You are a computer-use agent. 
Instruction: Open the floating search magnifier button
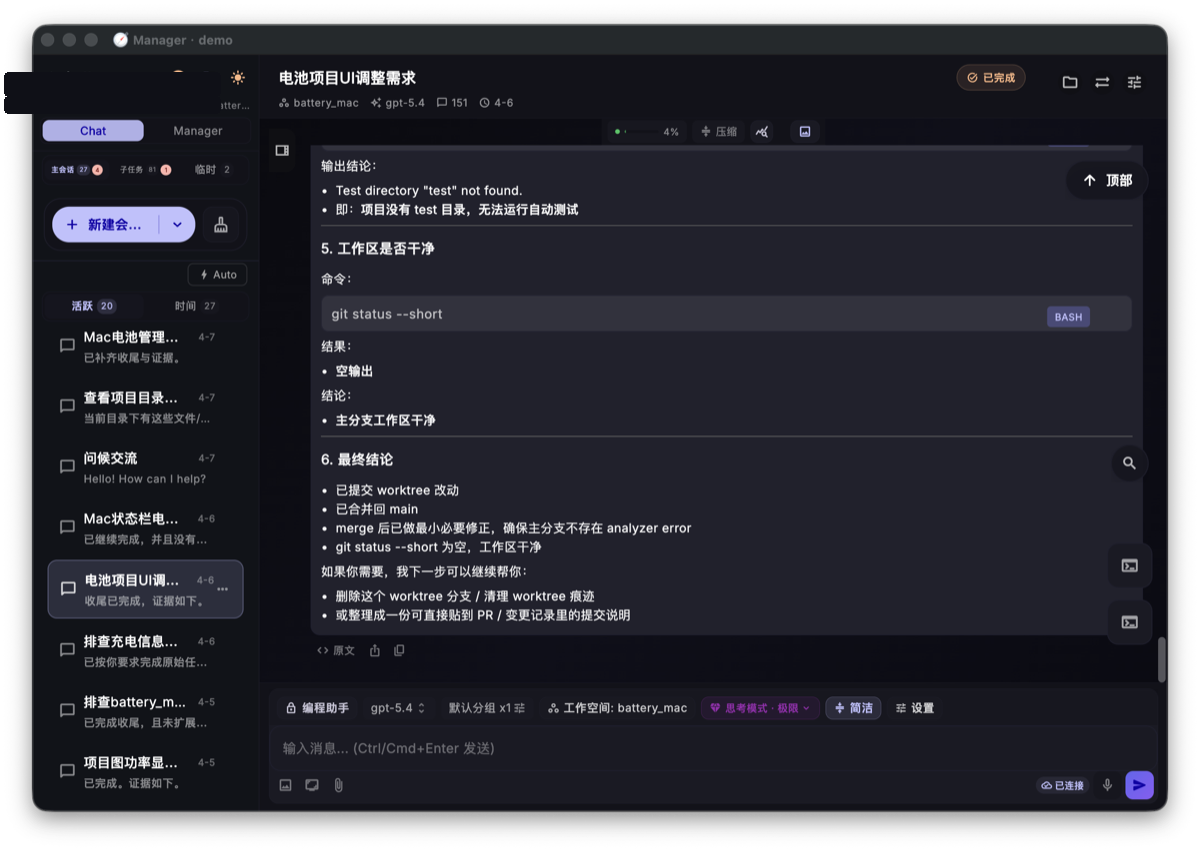tap(1129, 463)
